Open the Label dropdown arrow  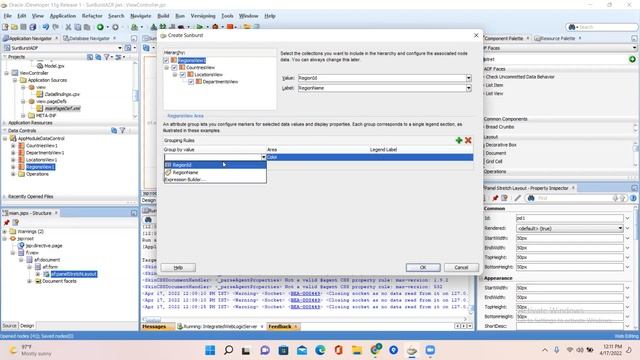469,88
